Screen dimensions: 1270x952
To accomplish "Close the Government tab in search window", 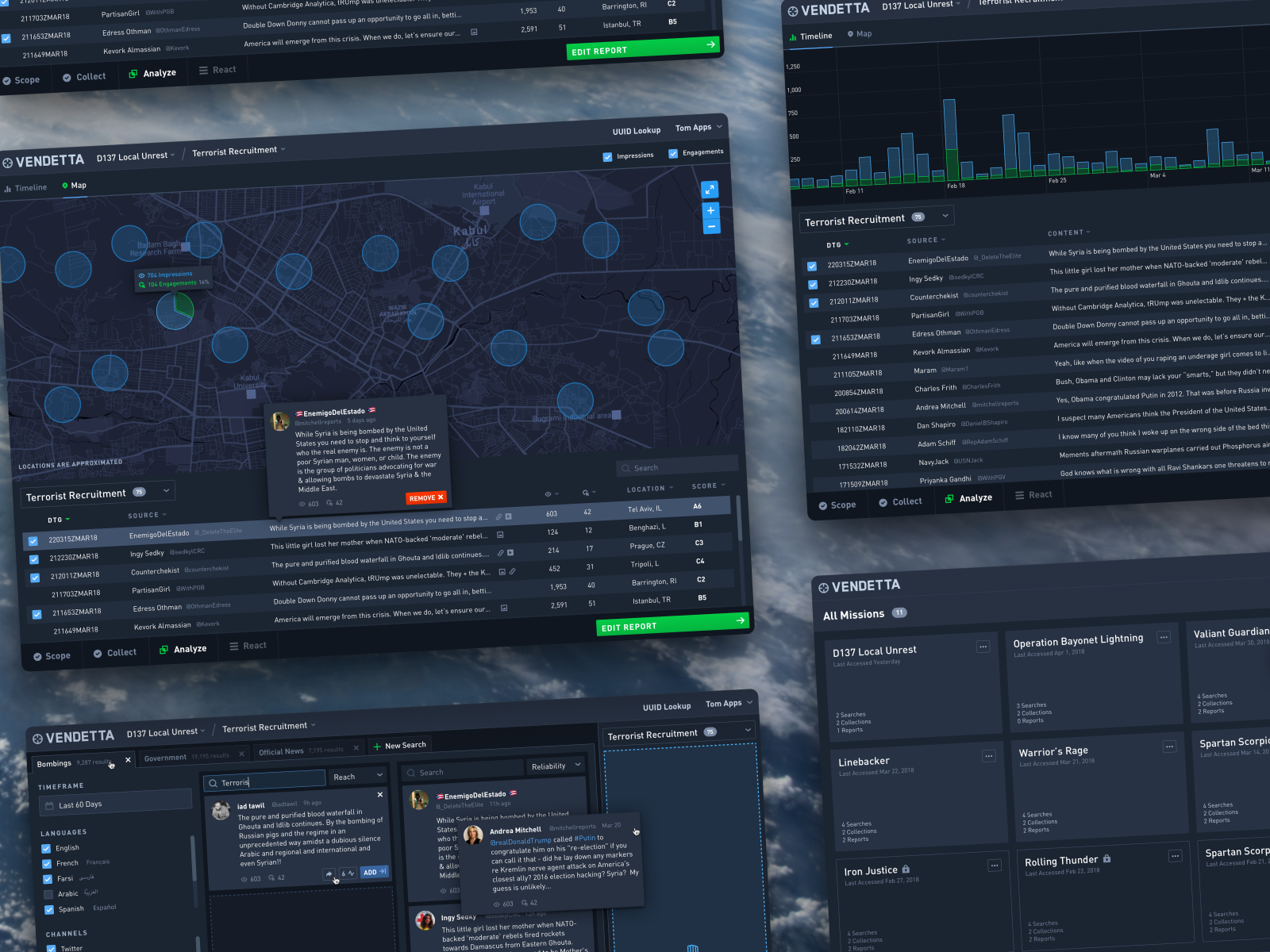I will coord(241,754).
